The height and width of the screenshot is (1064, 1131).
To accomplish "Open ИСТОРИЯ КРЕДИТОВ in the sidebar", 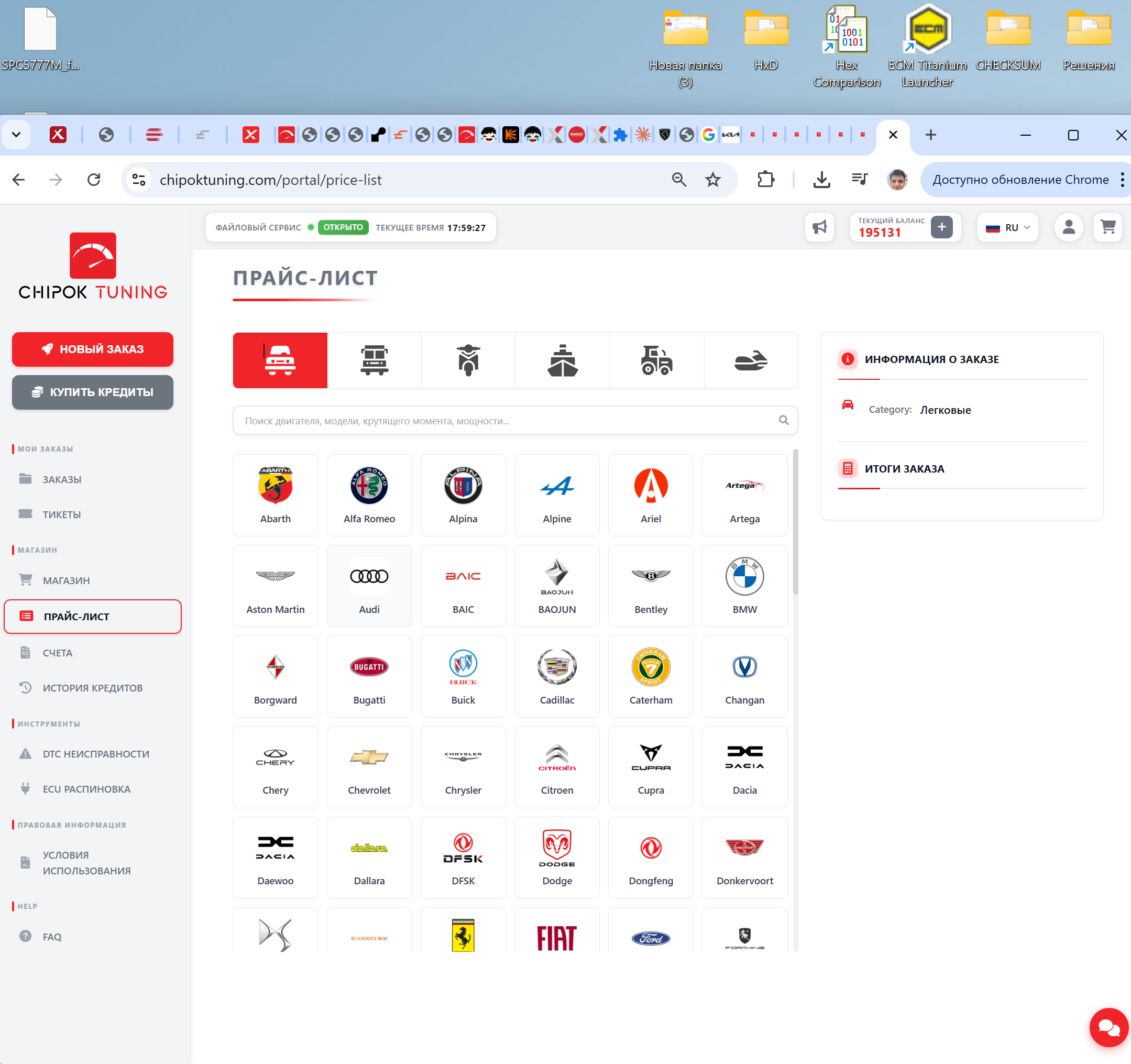I will pyautogui.click(x=92, y=688).
